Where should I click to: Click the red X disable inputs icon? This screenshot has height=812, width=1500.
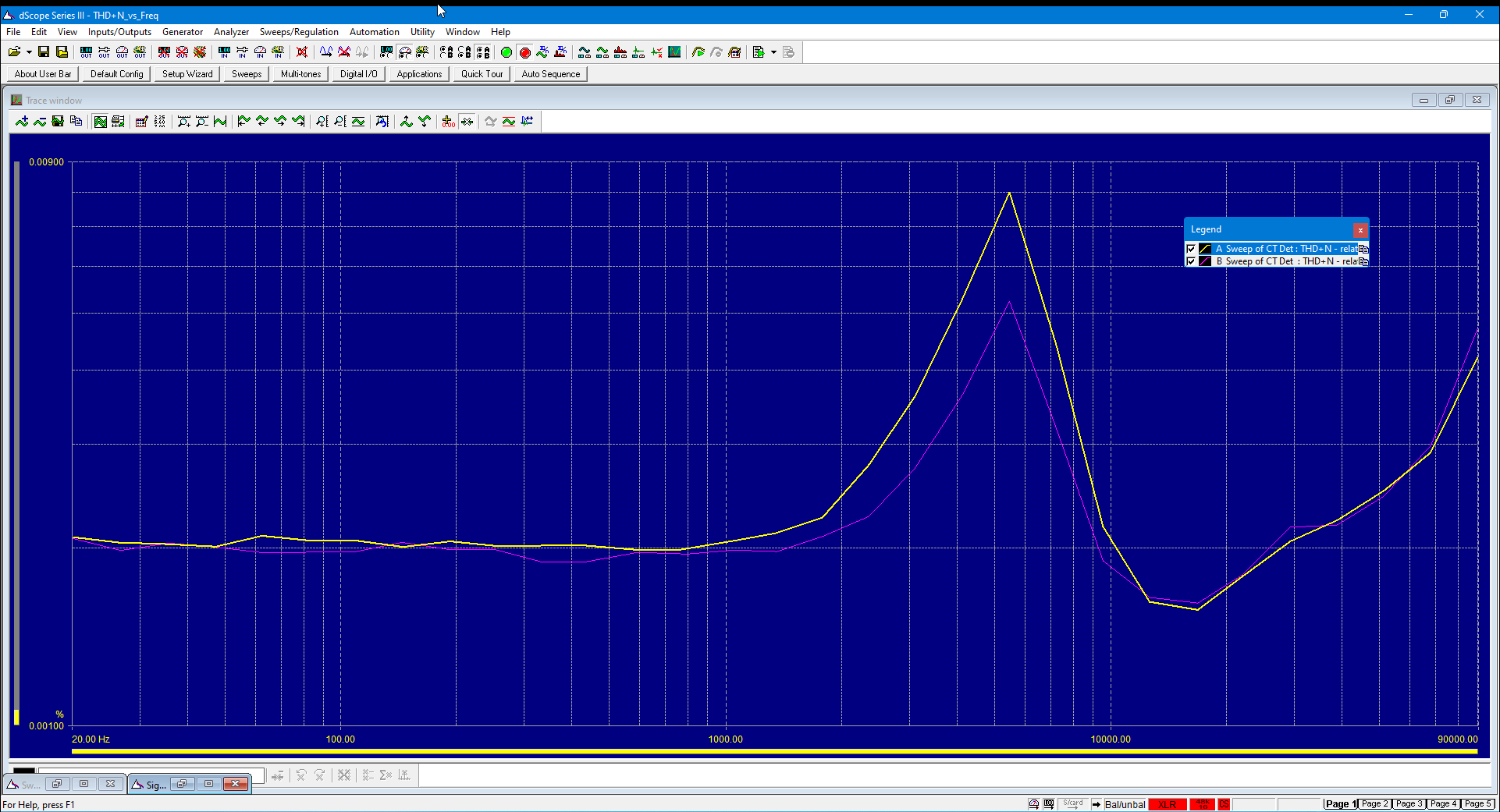(302, 52)
